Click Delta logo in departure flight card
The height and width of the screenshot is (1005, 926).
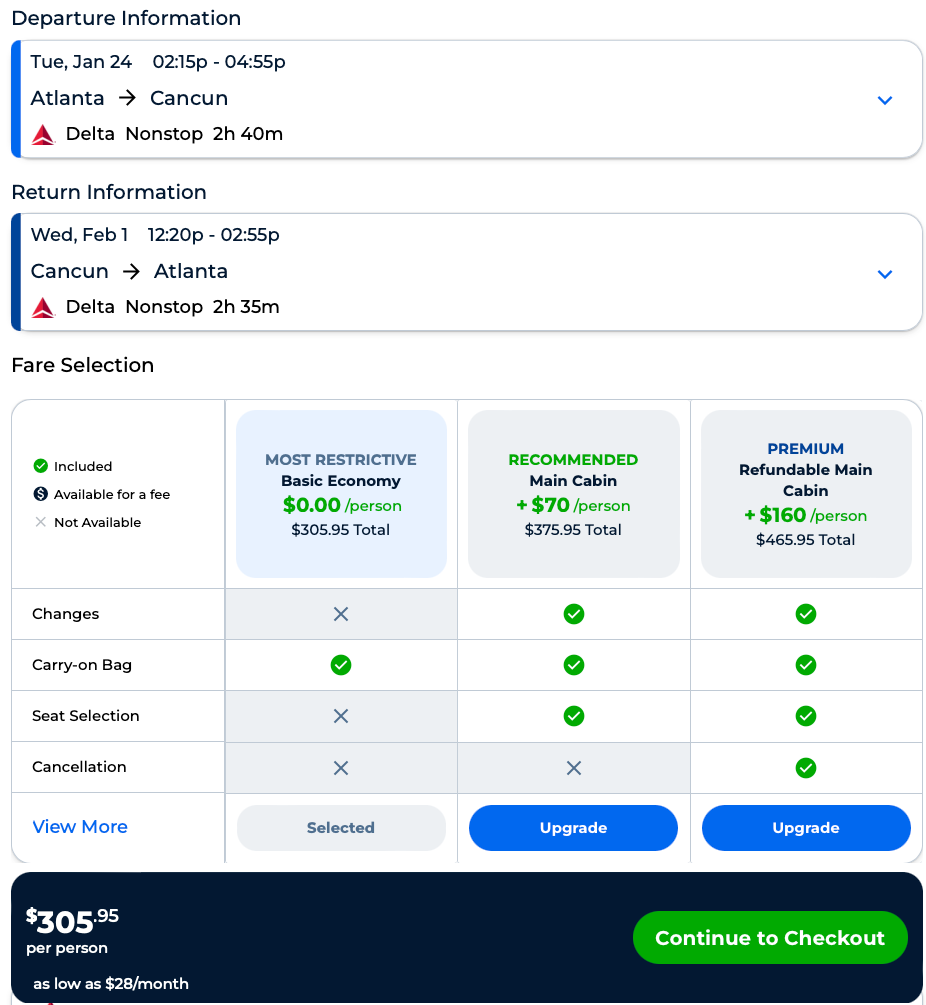pos(43,134)
